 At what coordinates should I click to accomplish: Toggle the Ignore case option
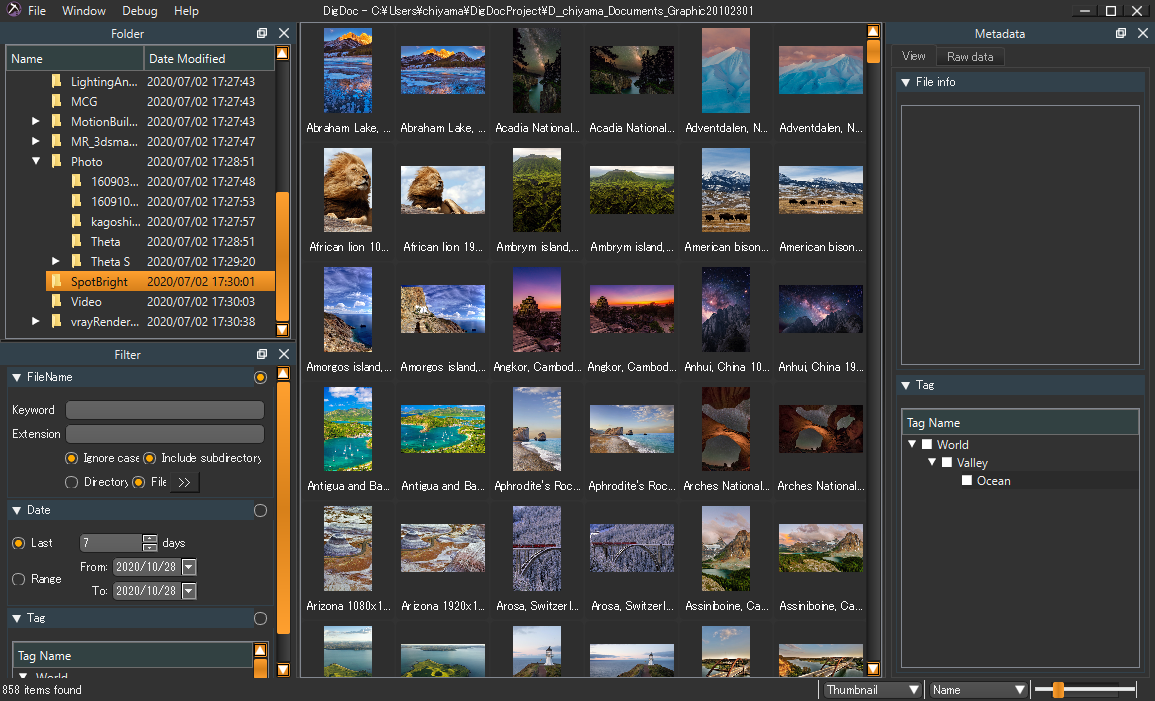(x=71, y=458)
